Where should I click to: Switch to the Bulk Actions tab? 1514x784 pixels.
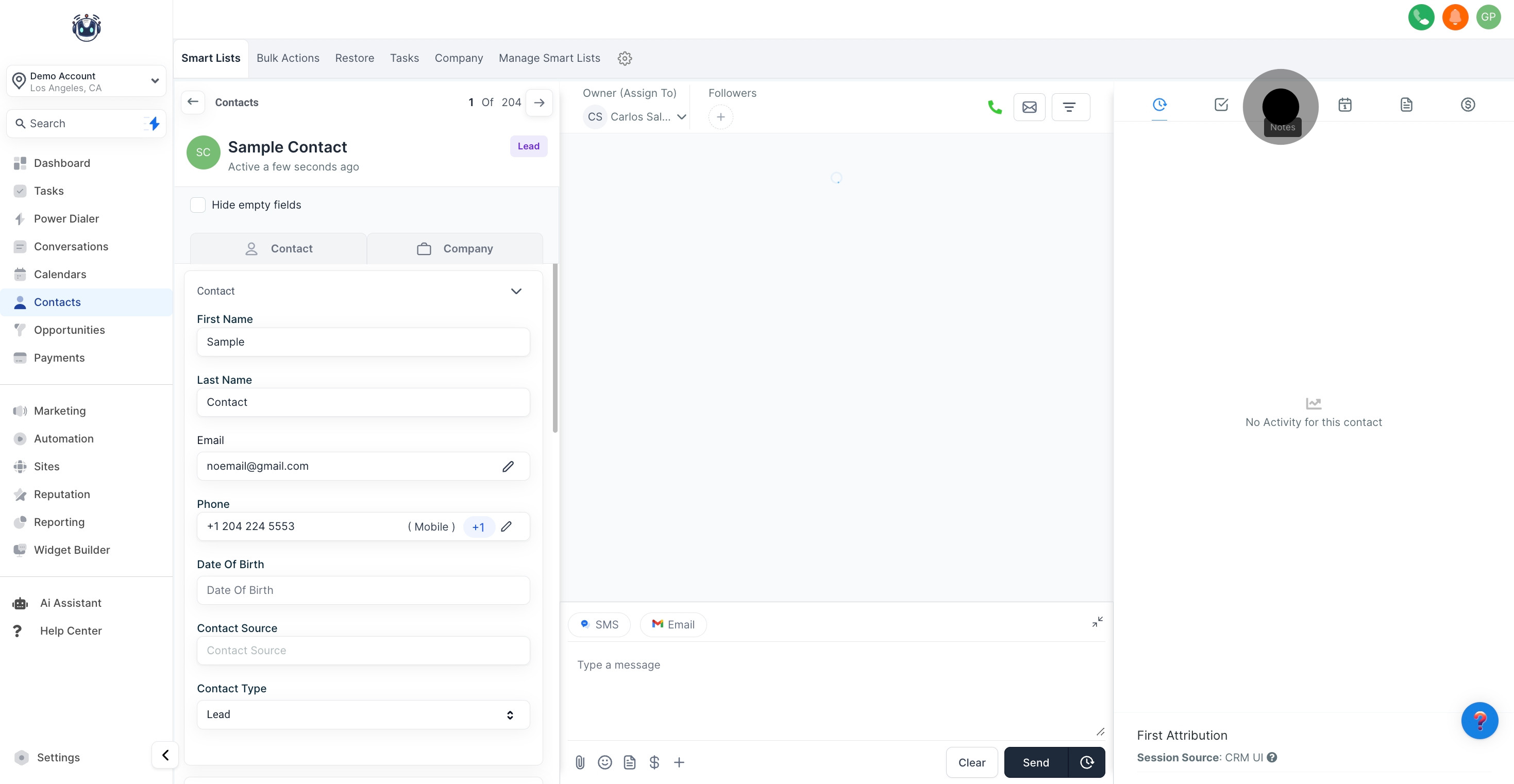(x=288, y=58)
